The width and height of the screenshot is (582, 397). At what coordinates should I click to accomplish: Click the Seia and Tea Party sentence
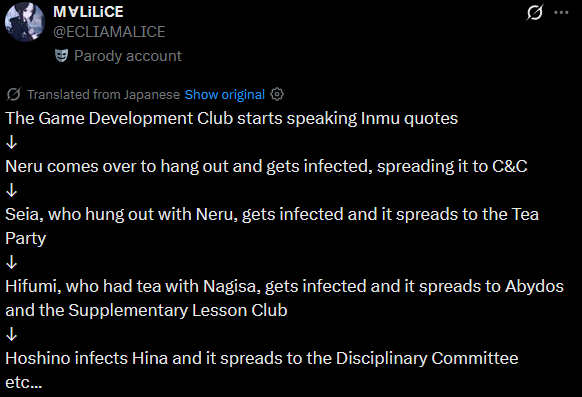272,226
